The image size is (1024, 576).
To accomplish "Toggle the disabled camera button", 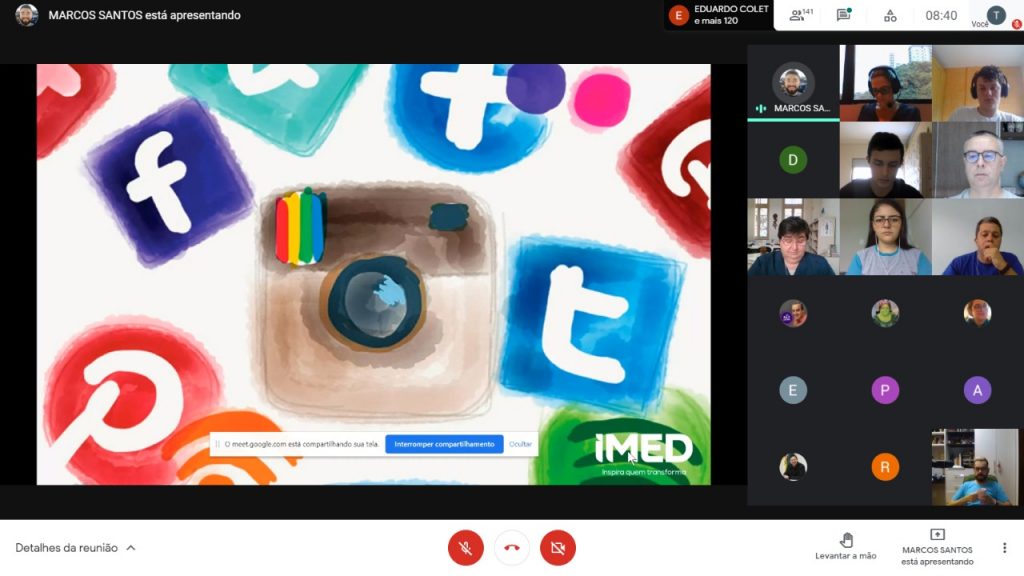I will [x=558, y=547].
